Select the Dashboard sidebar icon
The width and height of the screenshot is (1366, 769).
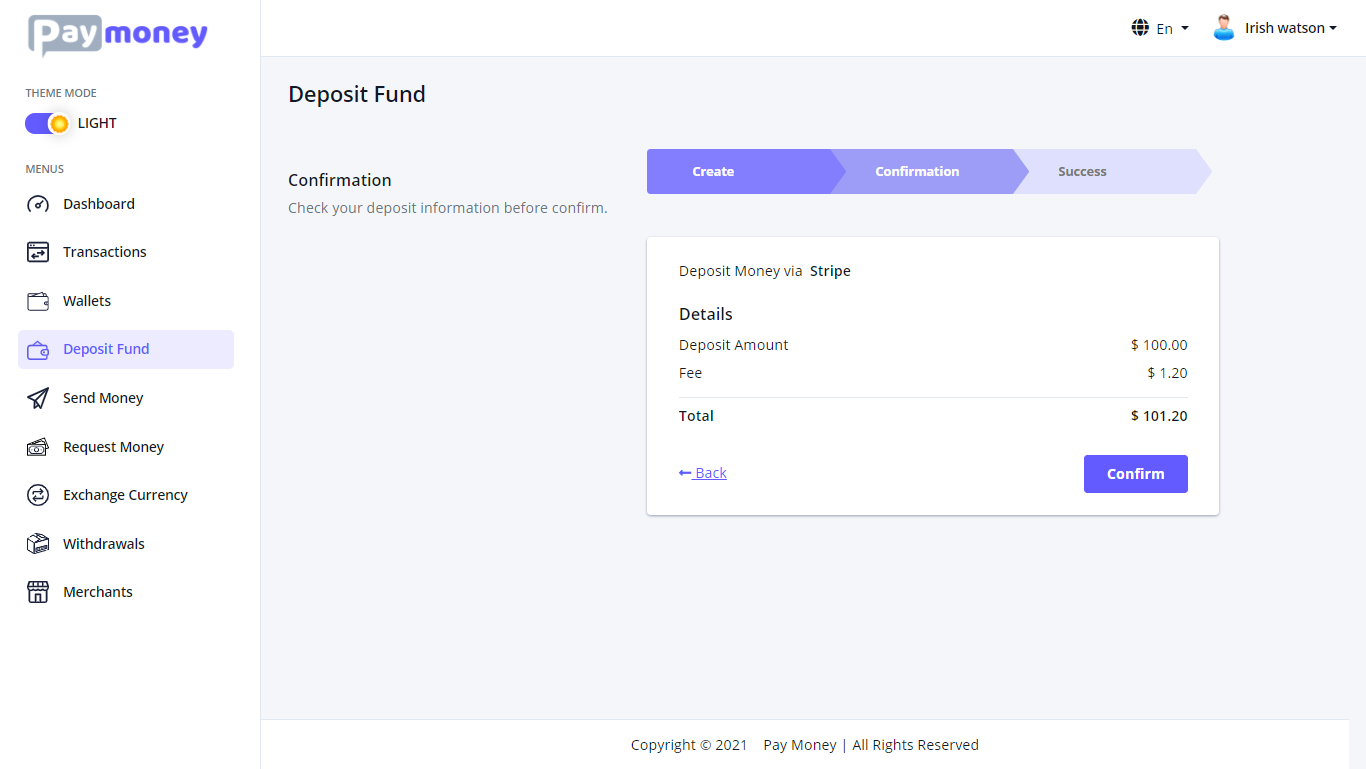pos(37,204)
